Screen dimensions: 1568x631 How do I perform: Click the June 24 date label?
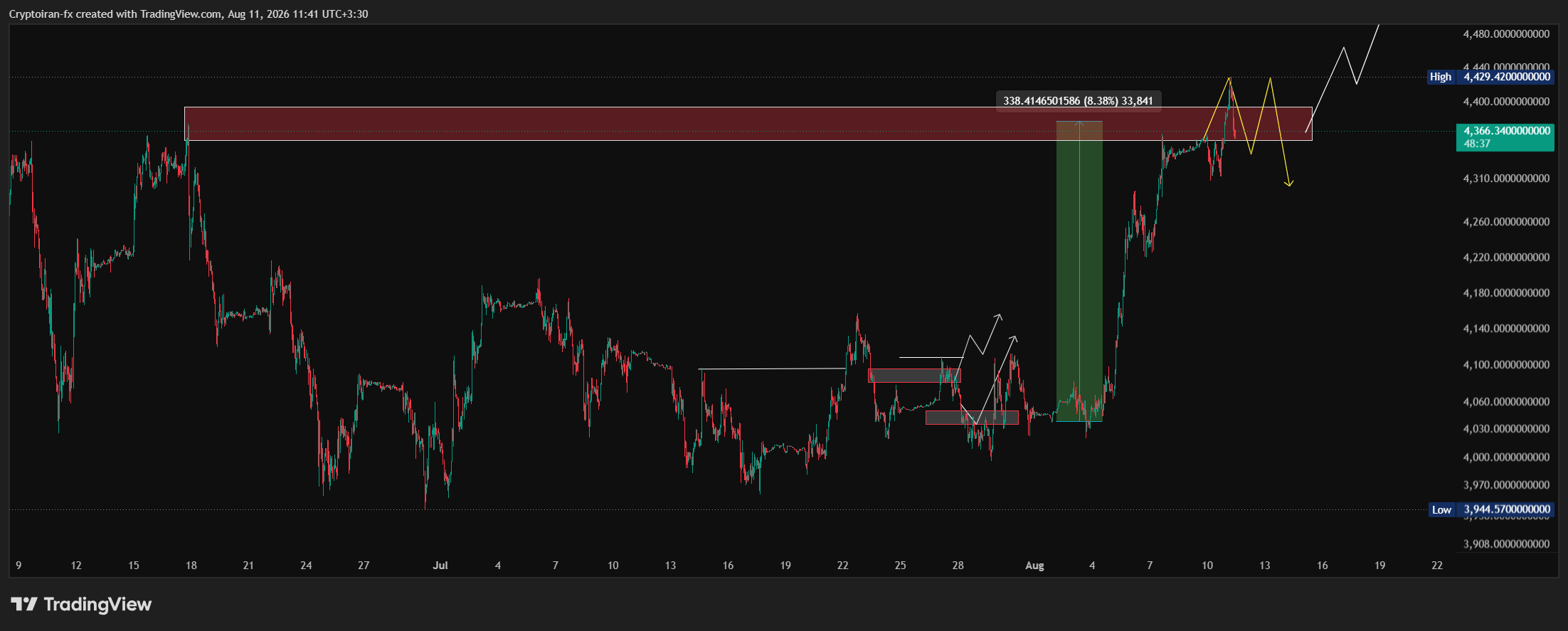pos(306,566)
